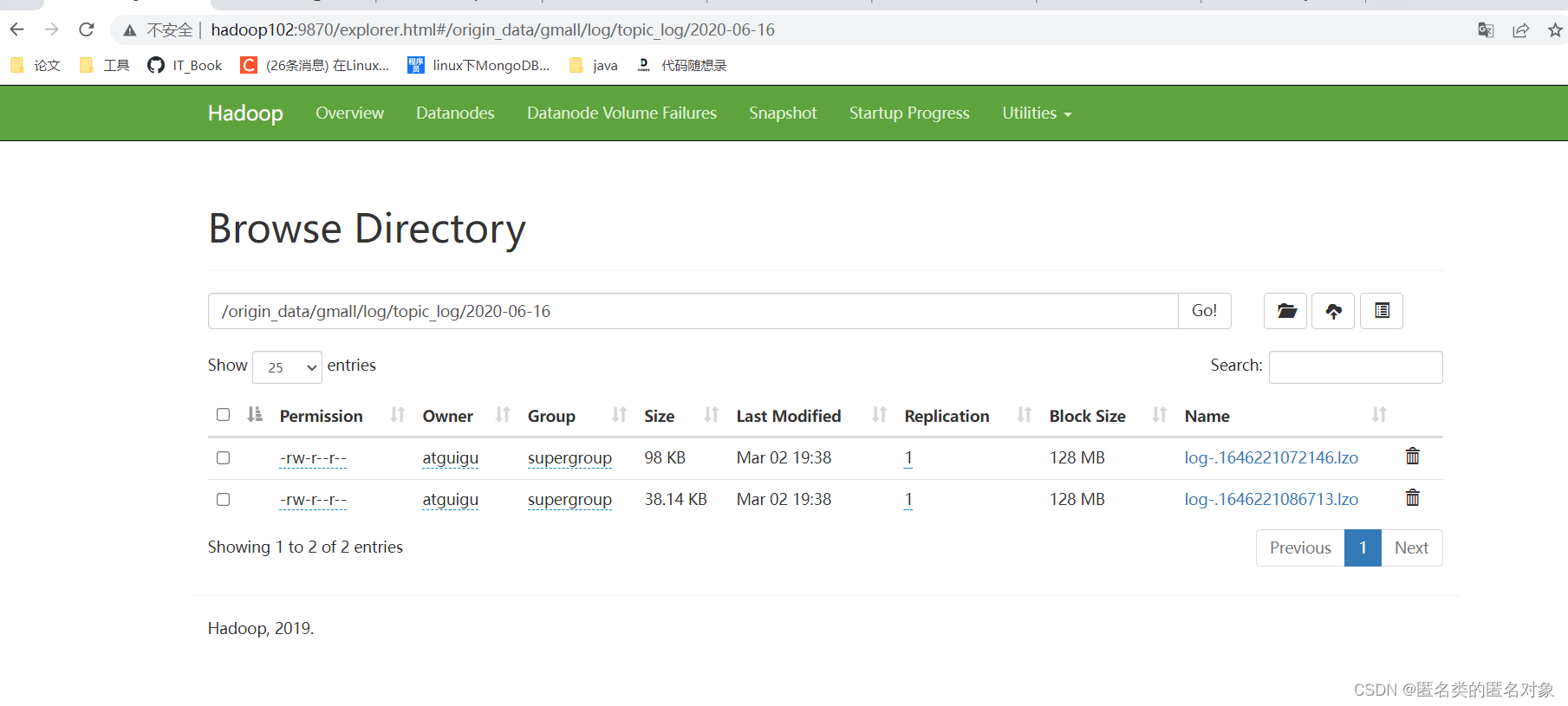
Task: Bookmark this page with star icon
Action: 1555,30
